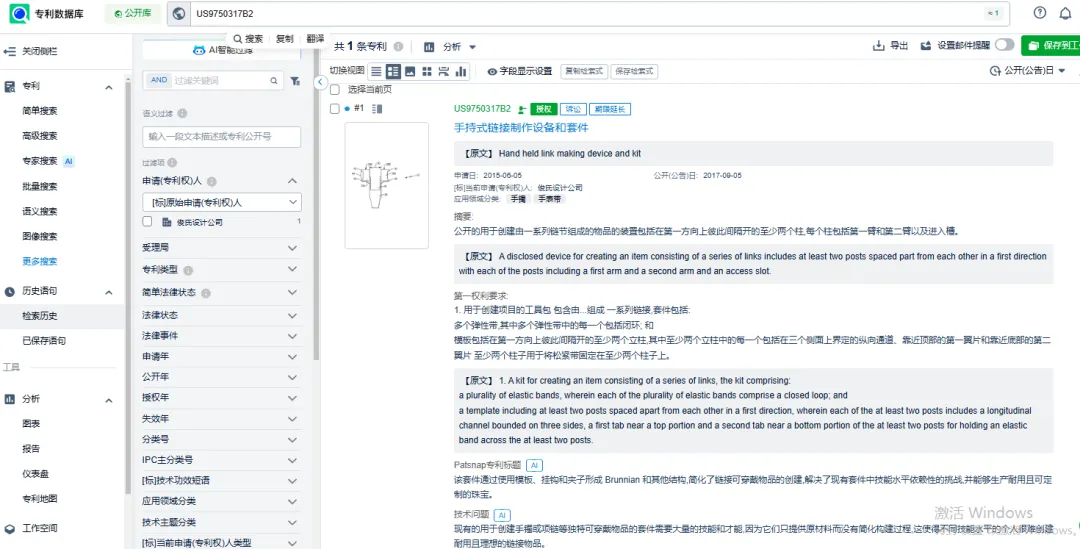The image size is (1080, 549).
Task: Check the 俊氏设计公司 filter checkbox
Action: (147, 222)
